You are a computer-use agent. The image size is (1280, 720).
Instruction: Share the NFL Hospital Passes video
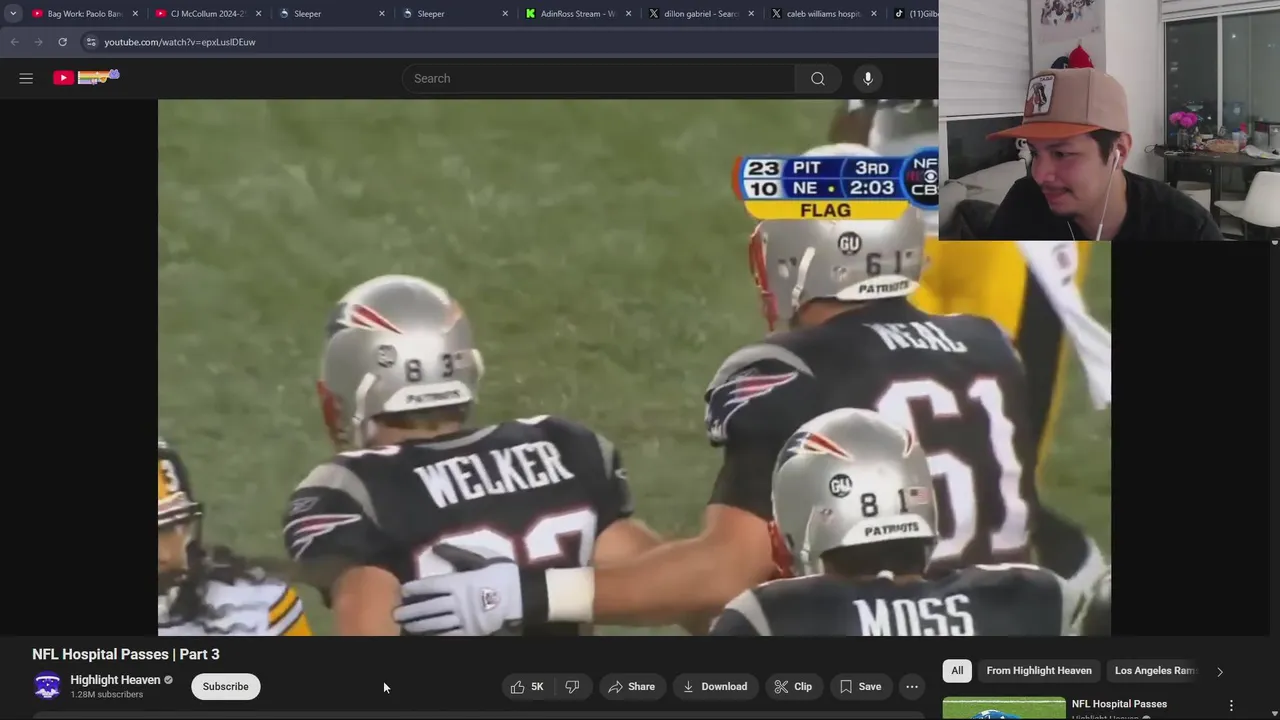[x=632, y=686]
